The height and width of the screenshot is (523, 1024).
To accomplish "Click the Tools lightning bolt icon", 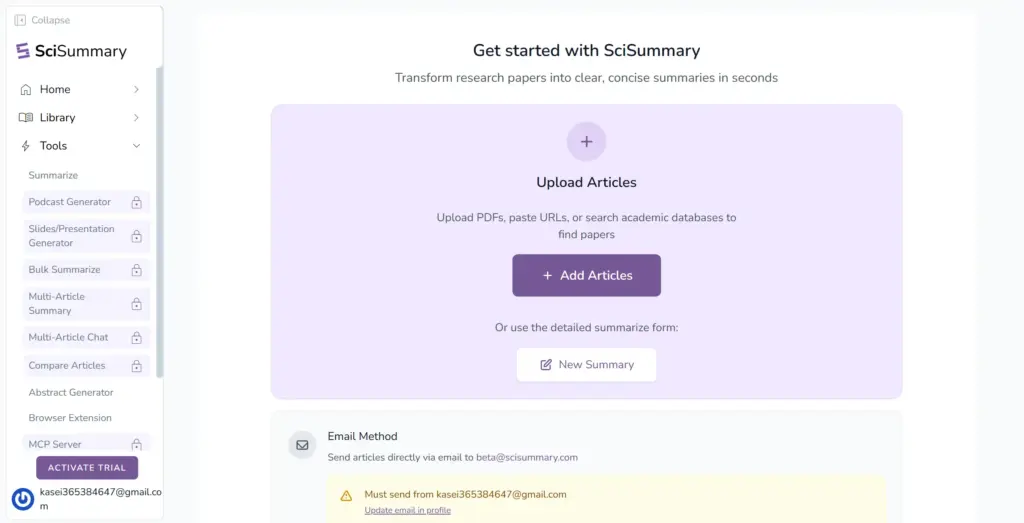I will 26,146.
